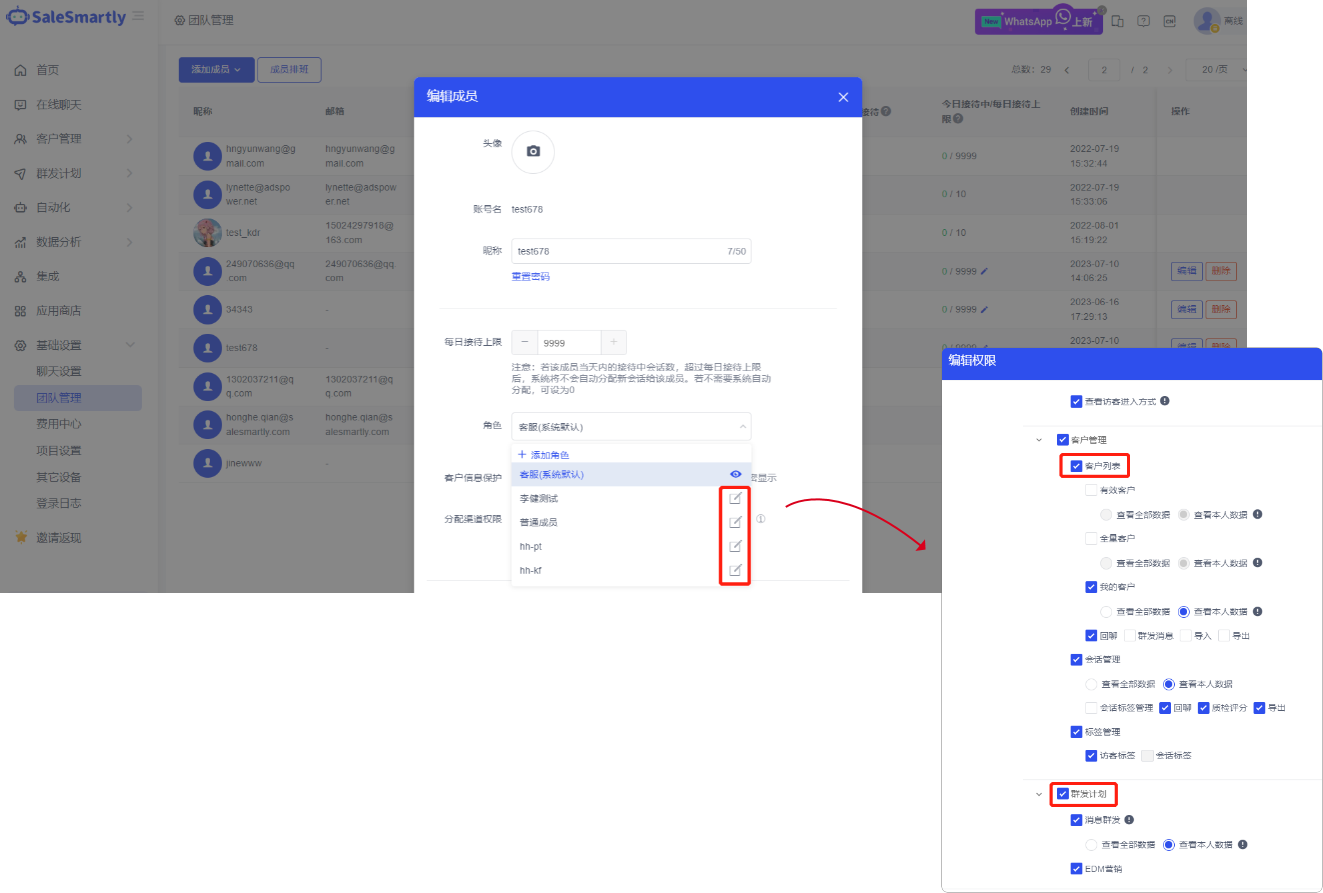This screenshot has height=893, width=1323.
Task: Decrease daily reception limit with minus button
Action: point(524,342)
